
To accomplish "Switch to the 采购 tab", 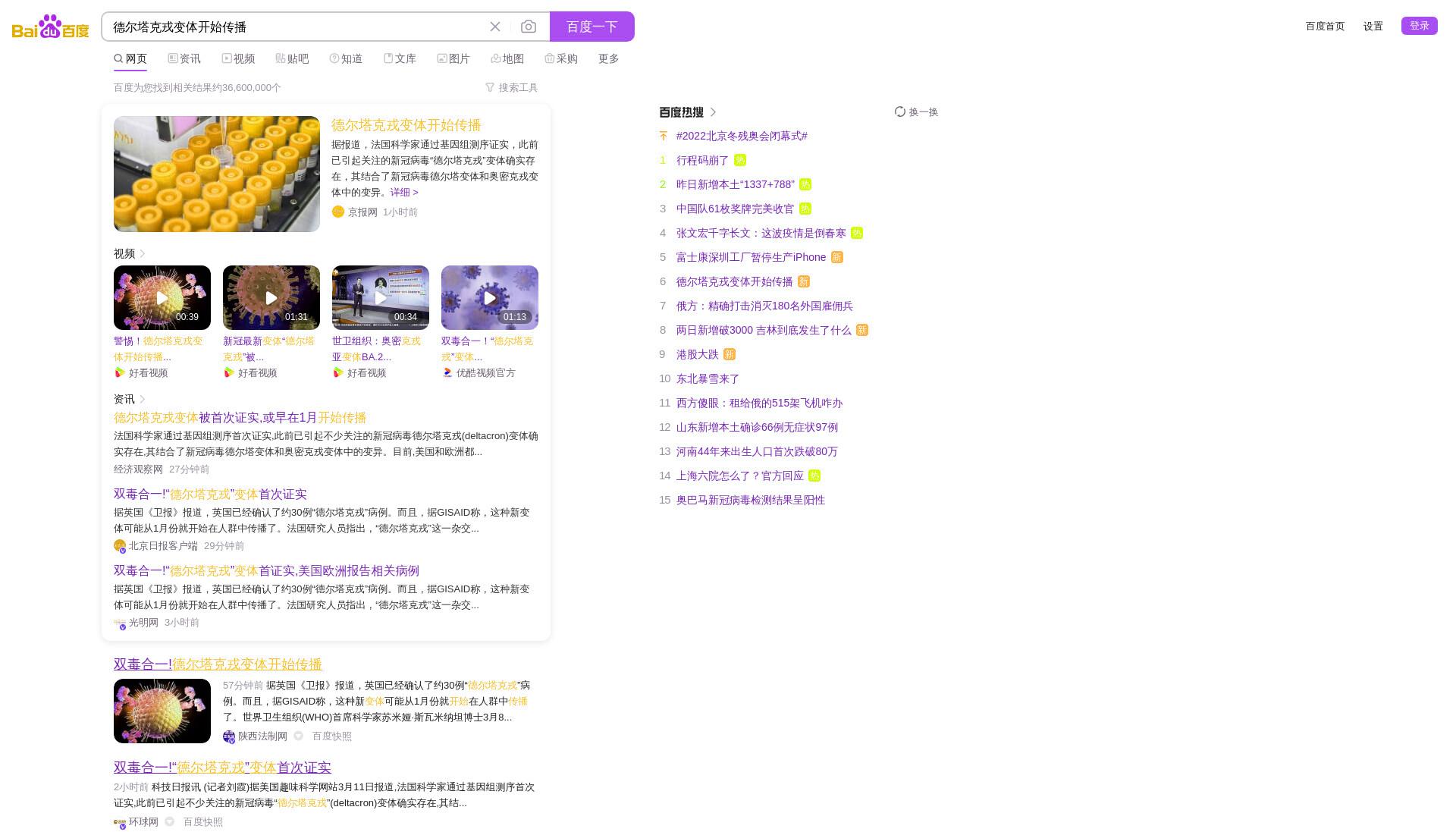I will [x=561, y=58].
